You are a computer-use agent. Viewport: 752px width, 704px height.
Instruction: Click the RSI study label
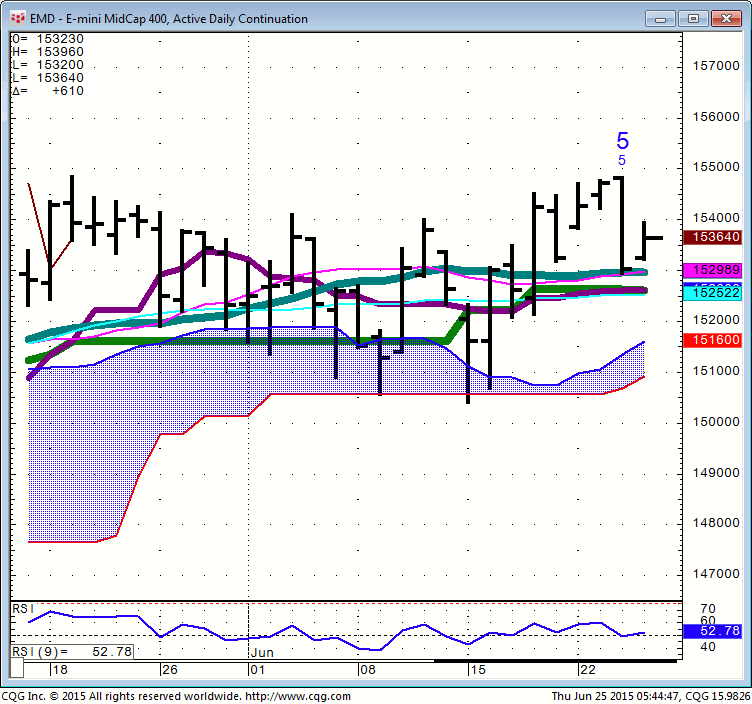pyautogui.click(x=22, y=608)
